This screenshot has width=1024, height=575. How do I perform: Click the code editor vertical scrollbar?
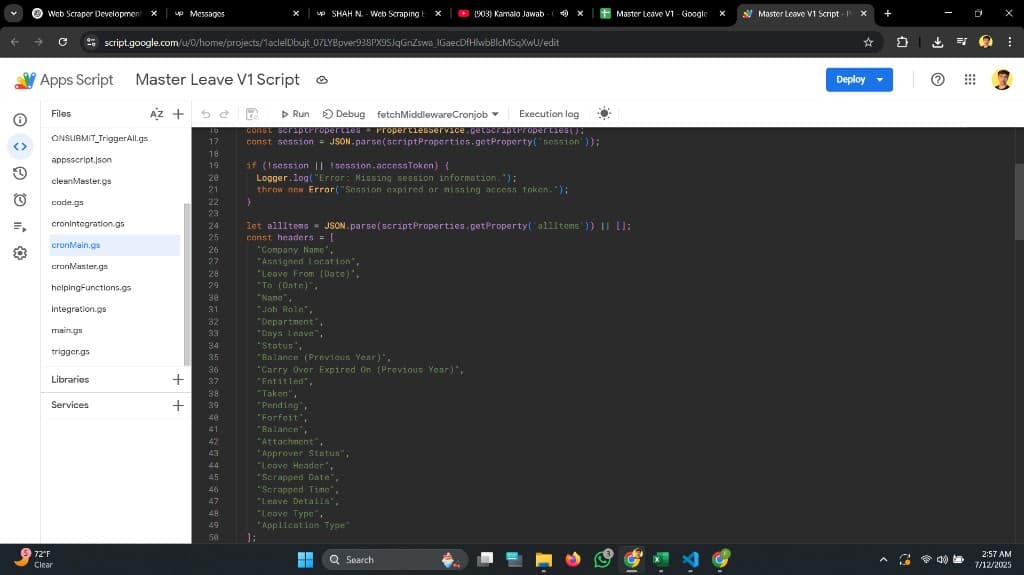coord(1019,201)
